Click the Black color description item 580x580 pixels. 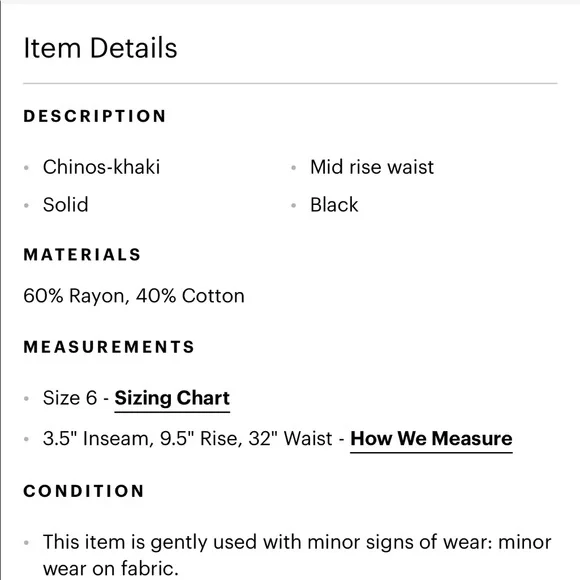point(334,205)
